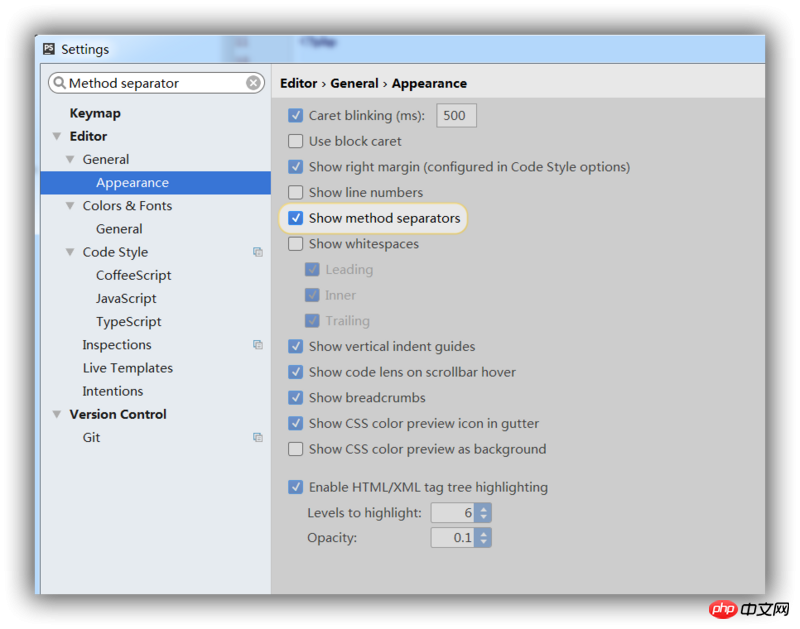Screen dimensions: 800x629
Task: Click the Code Style tree label
Action: coord(115,252)
